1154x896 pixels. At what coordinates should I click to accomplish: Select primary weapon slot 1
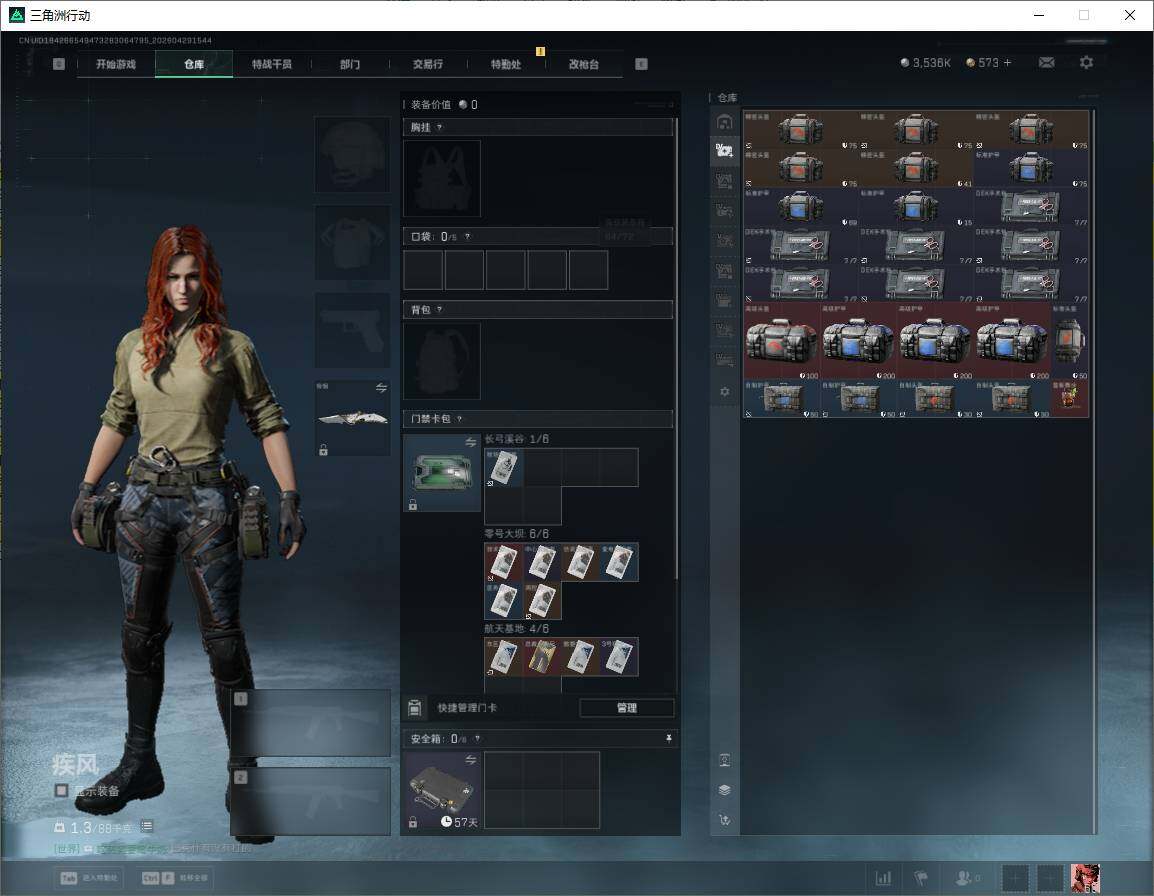tap(311, 722)
